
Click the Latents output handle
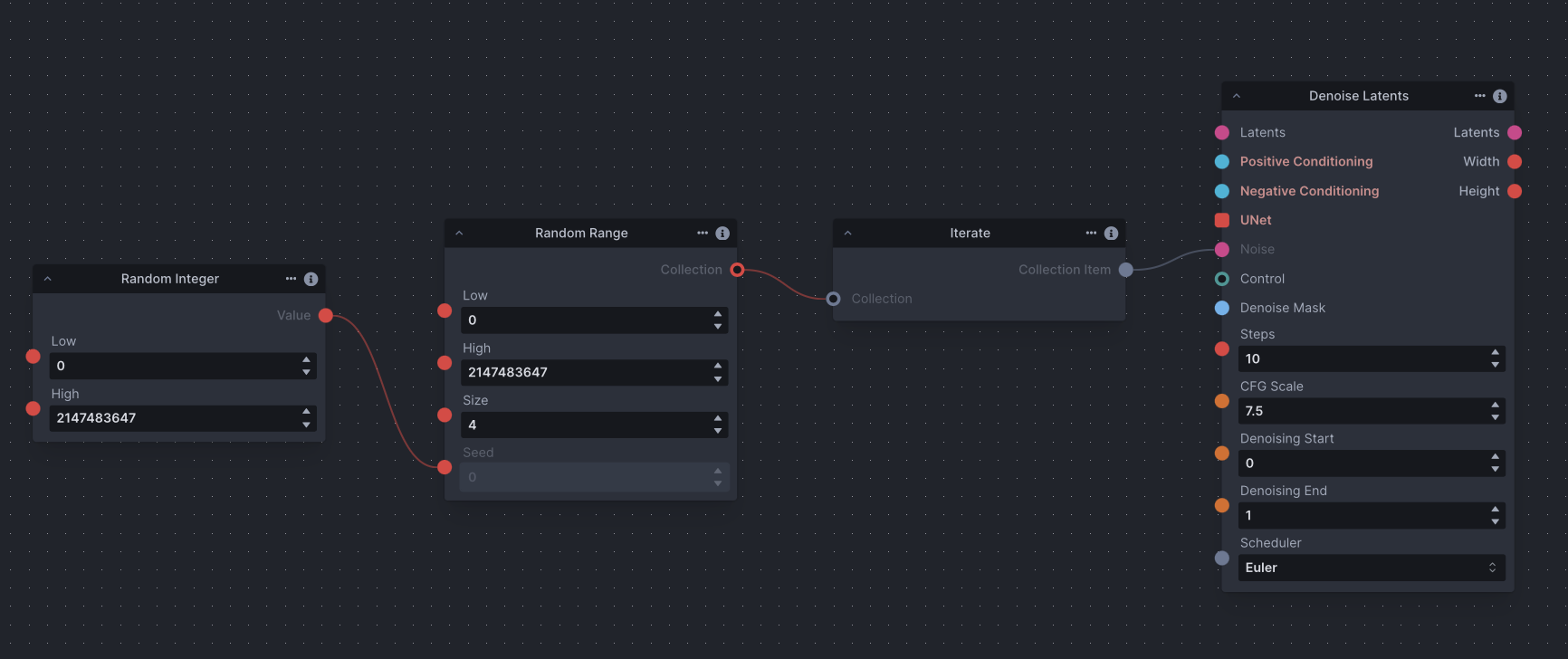(1515, 132)
